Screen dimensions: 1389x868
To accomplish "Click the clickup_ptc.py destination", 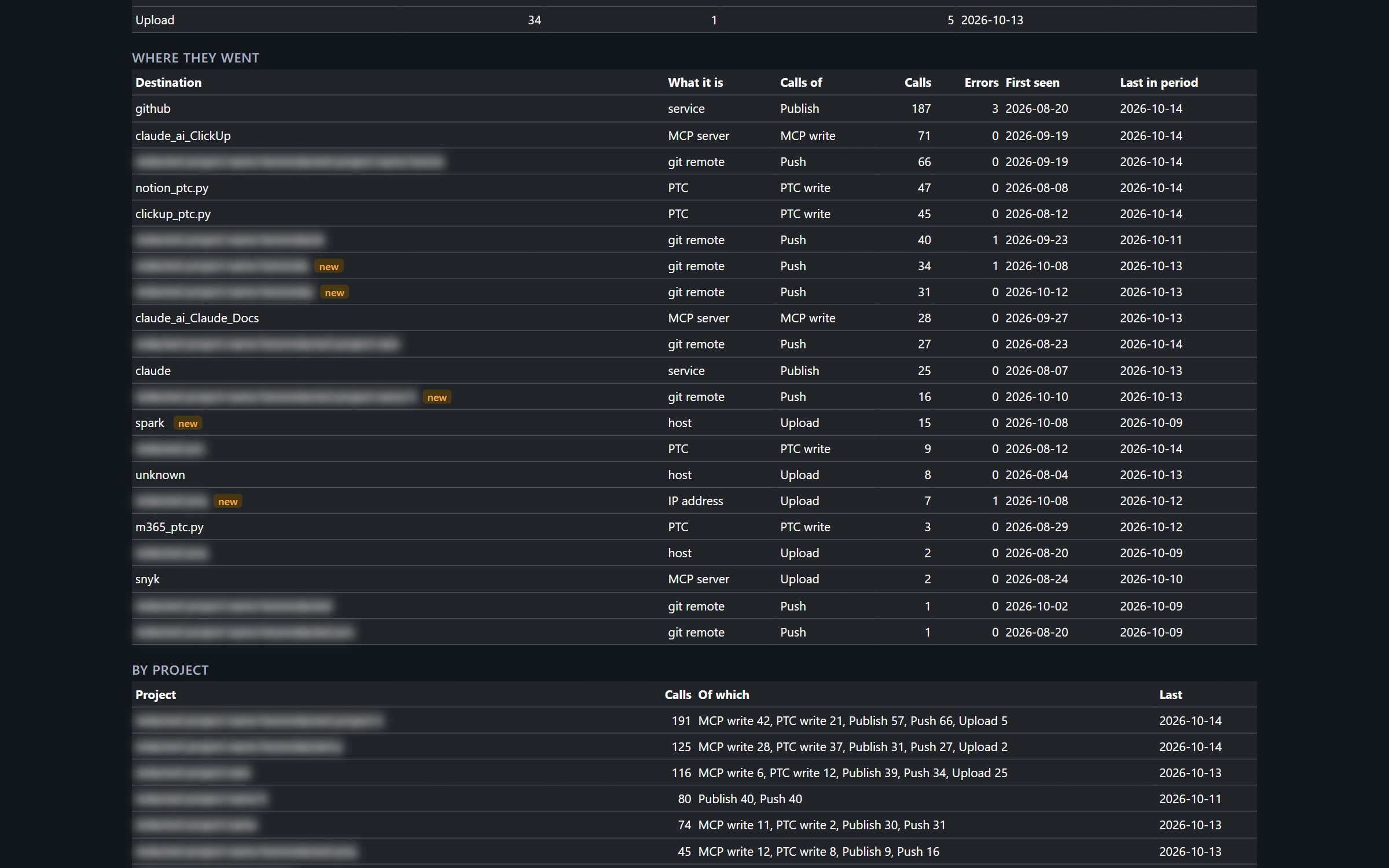I will pyautogui.click(x=173, y=214).
